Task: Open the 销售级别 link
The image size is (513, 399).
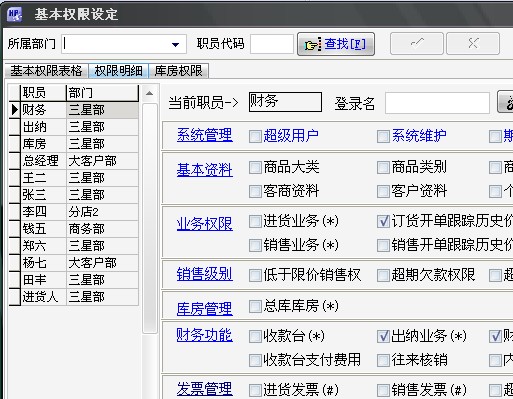Action: [205, 275]
